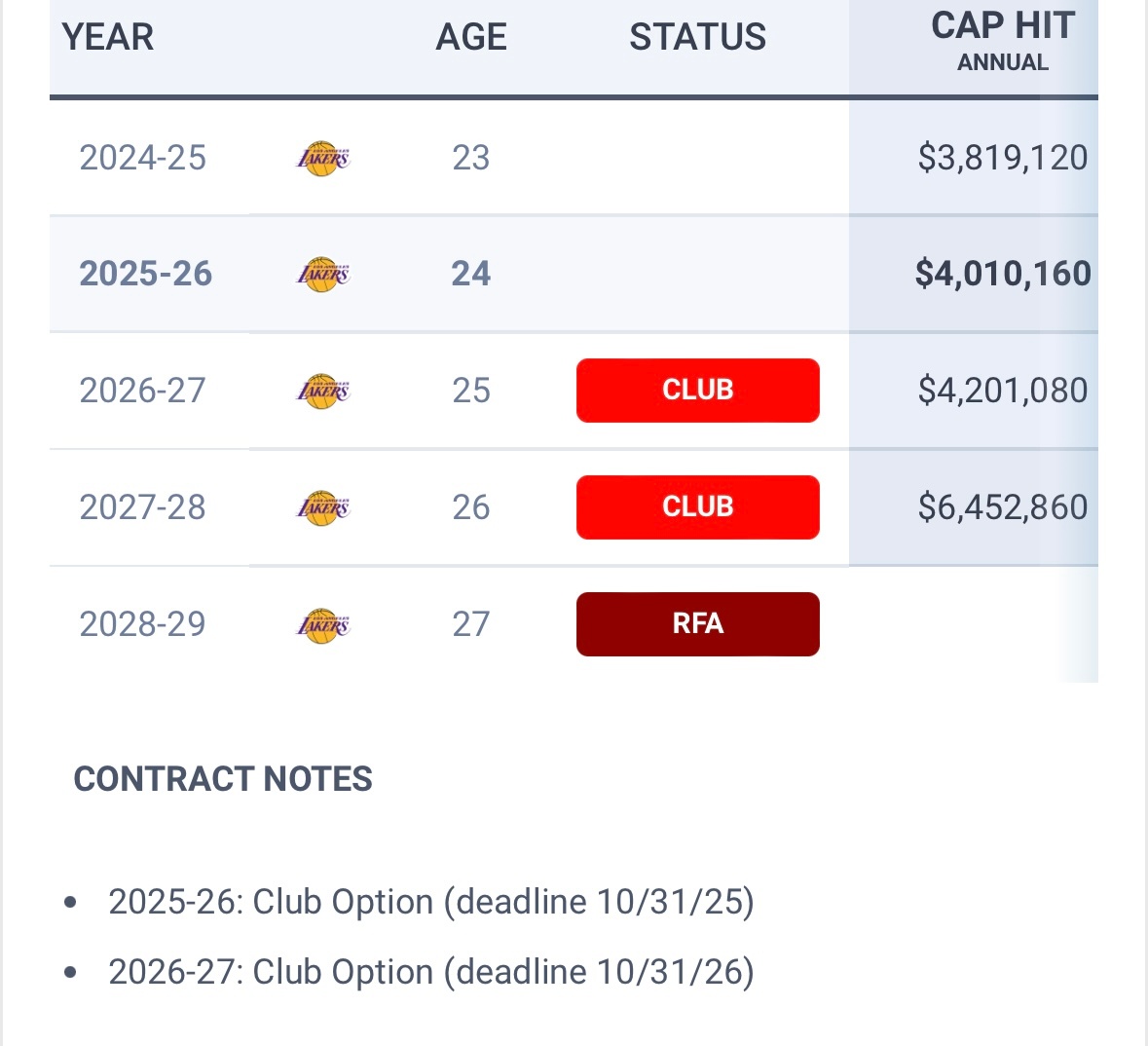The width and height of the screenshot is (1148, 1046).
Task: Click the CLUB status badge for 2027-28
Action: pos(697,507)
